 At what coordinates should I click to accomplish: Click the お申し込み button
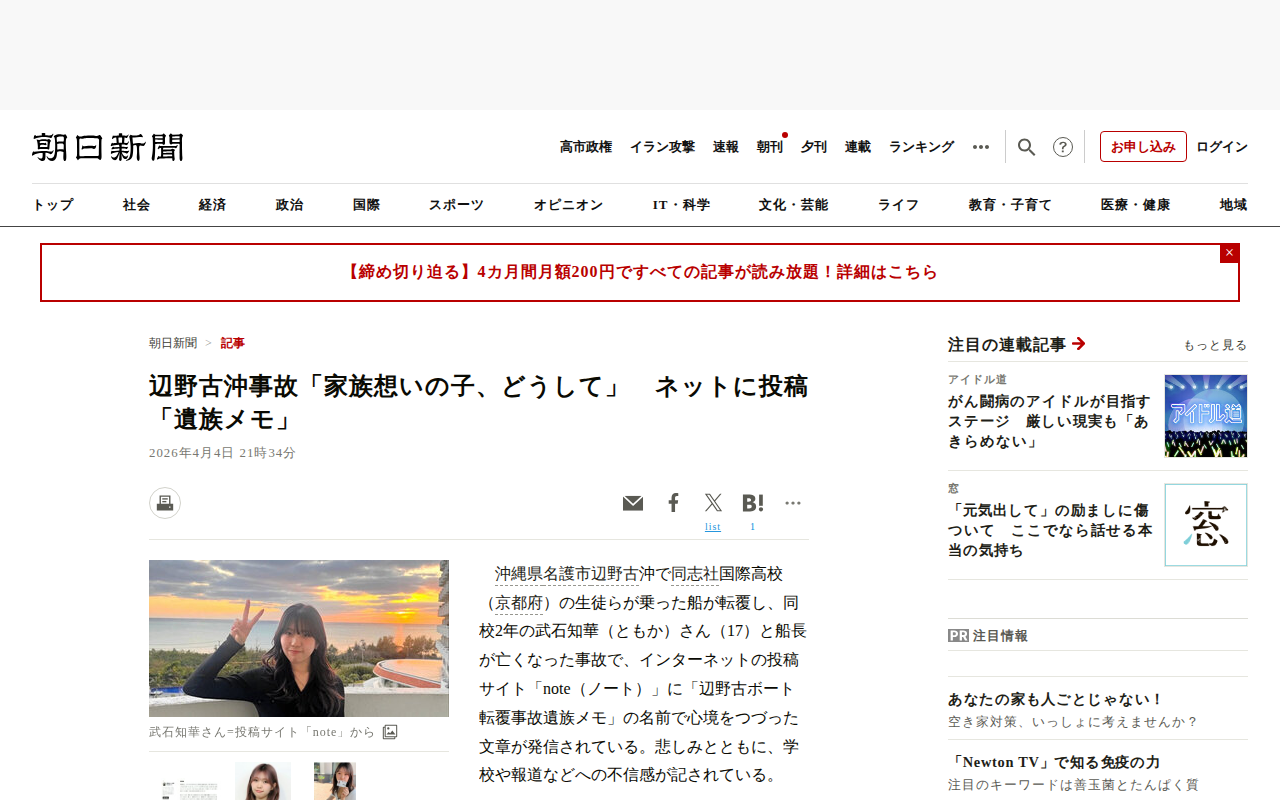(x=1143, y=147)
